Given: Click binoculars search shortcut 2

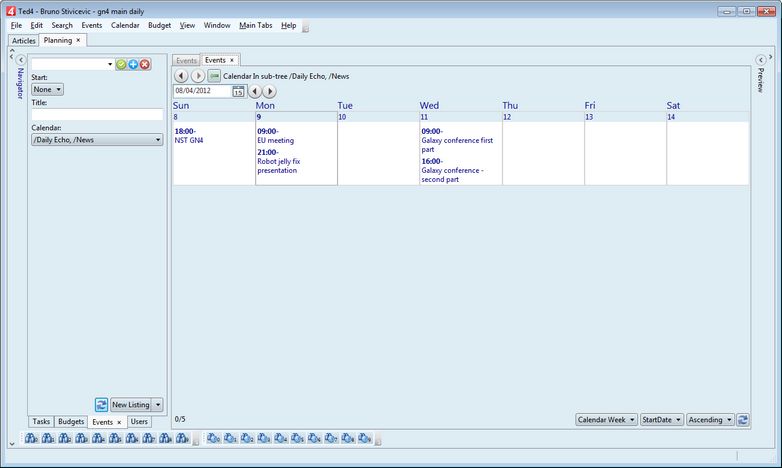Looking at the screenshot, I should (65, 439).
